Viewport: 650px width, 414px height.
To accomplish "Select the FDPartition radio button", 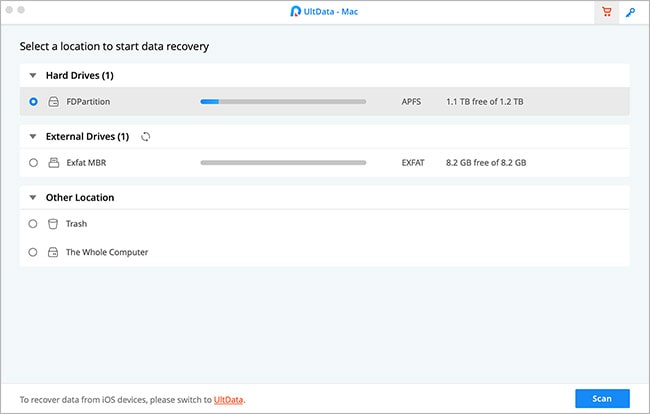I will tap(34, 101).
